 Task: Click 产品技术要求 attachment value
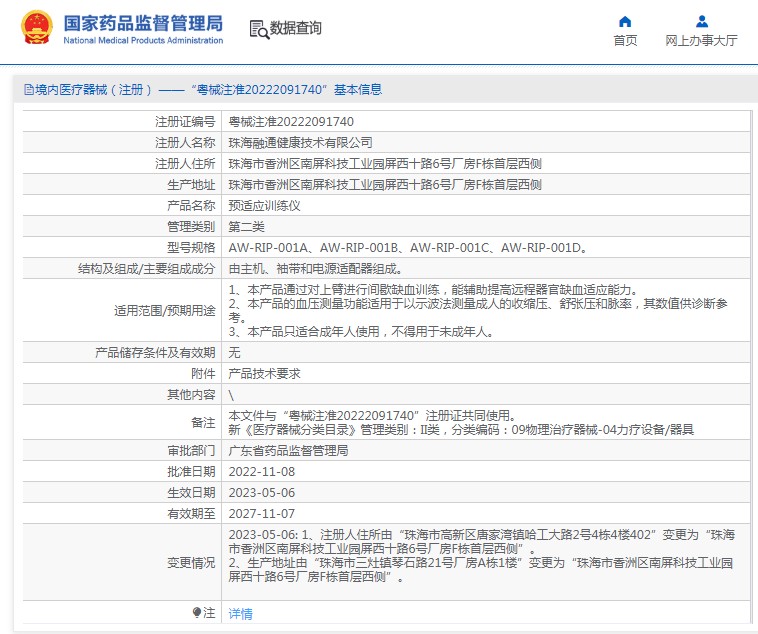click(264, 374)
